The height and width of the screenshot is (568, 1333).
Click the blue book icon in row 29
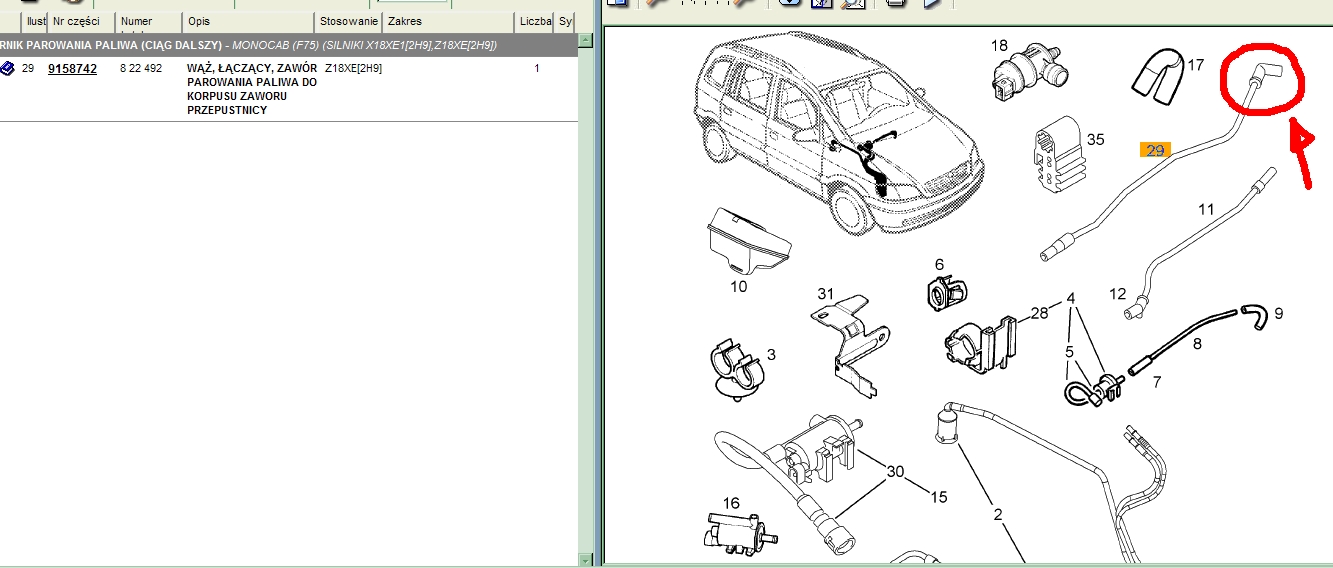click(6, 69)
